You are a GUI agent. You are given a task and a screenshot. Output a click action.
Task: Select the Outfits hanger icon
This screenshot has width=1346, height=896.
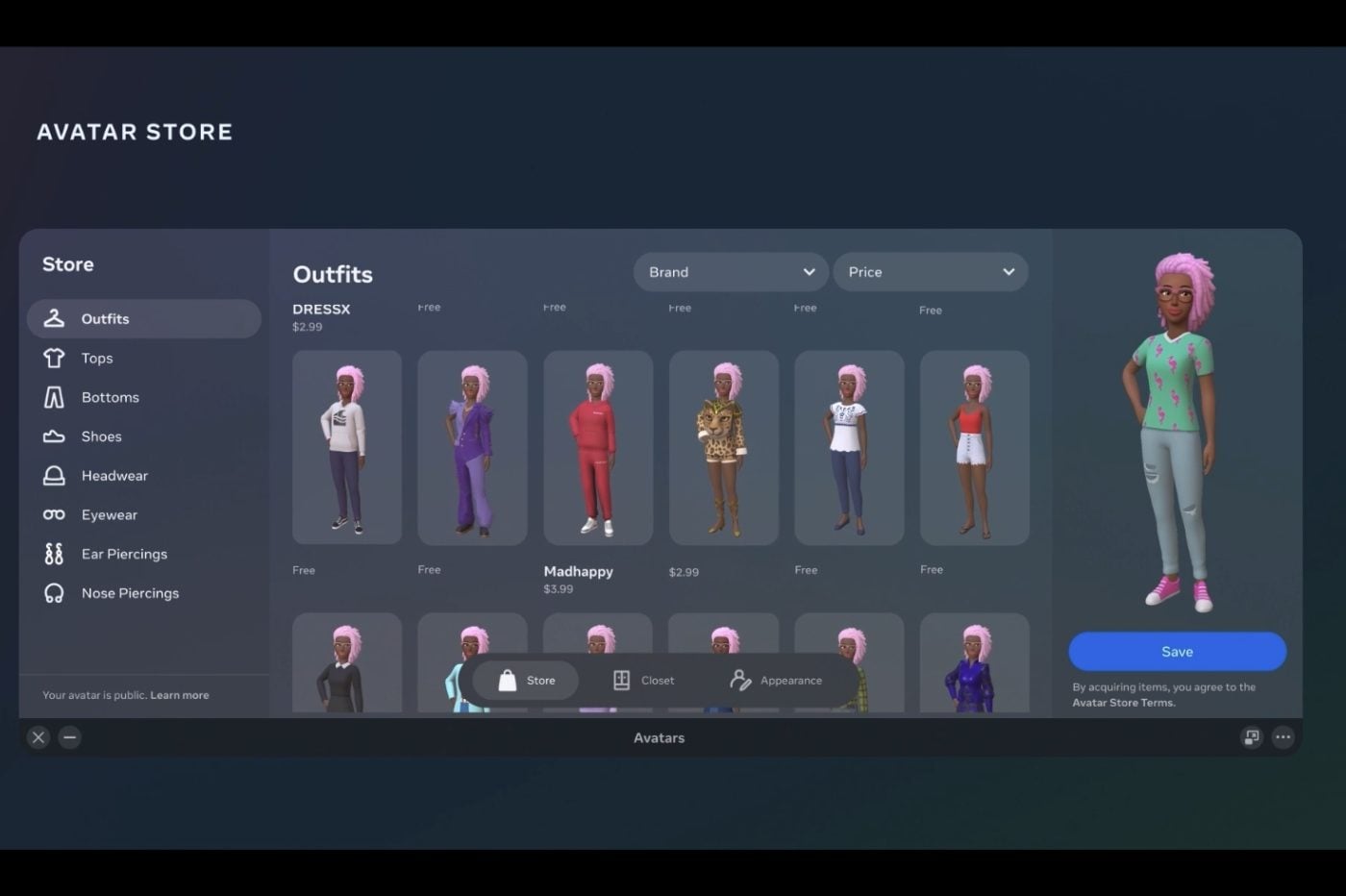pos(54,318)
